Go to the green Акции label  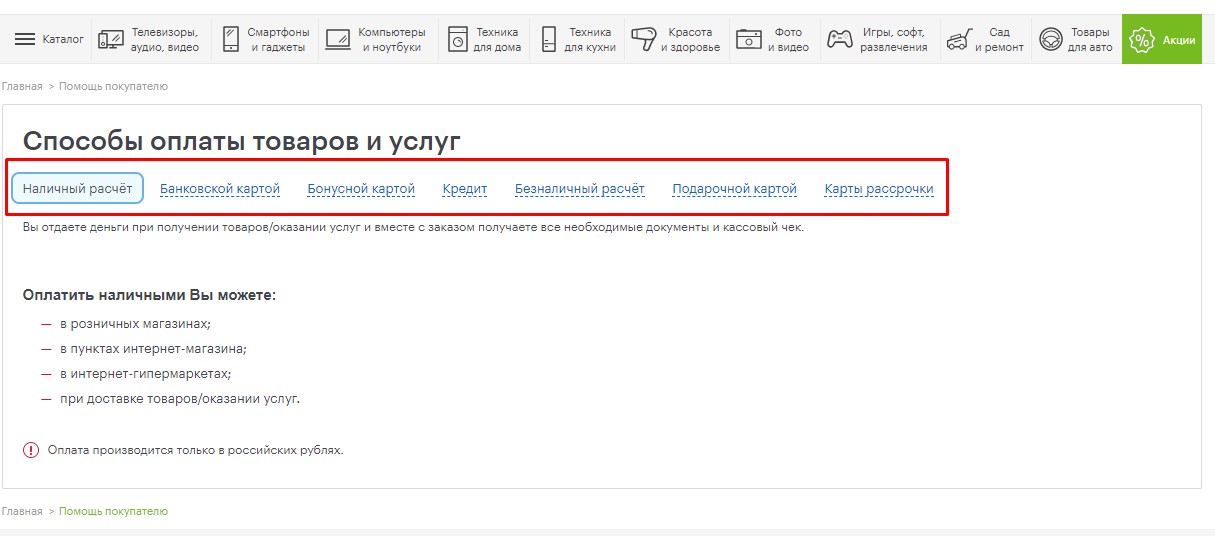(1179, 40)
